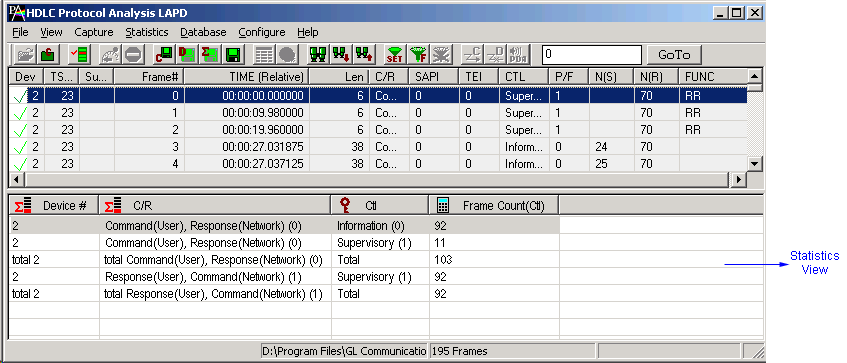The image size is (847, 363).
Task: Open the Configure menu
Action: click(262, 32)
